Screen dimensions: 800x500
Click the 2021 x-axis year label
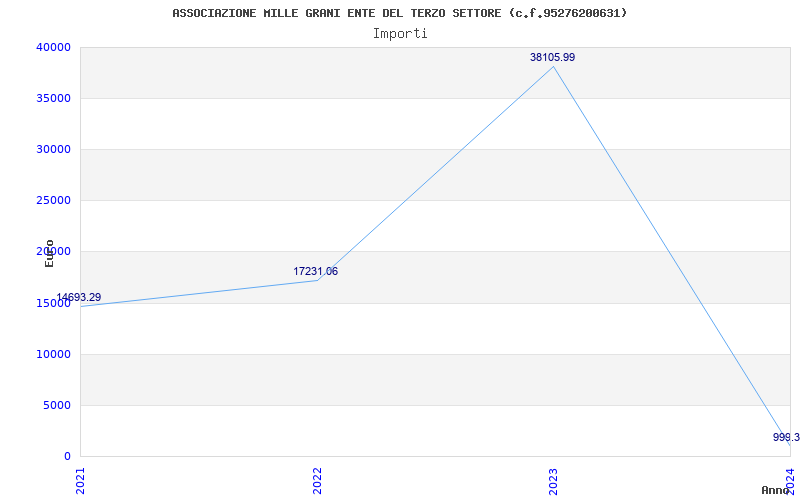coord(80,481)
